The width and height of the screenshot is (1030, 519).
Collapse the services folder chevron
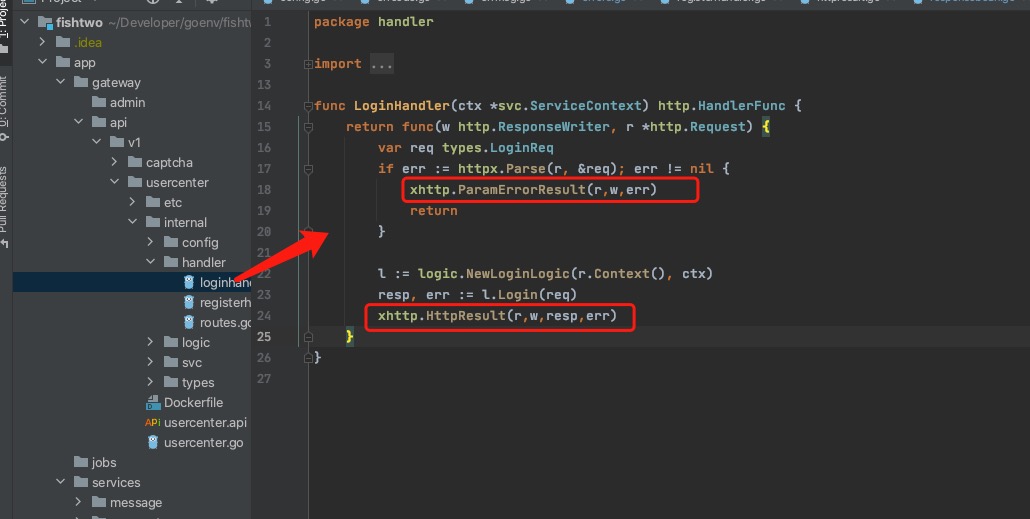60,482
